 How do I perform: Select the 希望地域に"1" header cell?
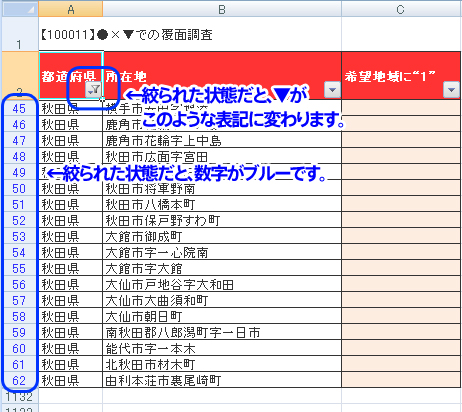point(401,75)
